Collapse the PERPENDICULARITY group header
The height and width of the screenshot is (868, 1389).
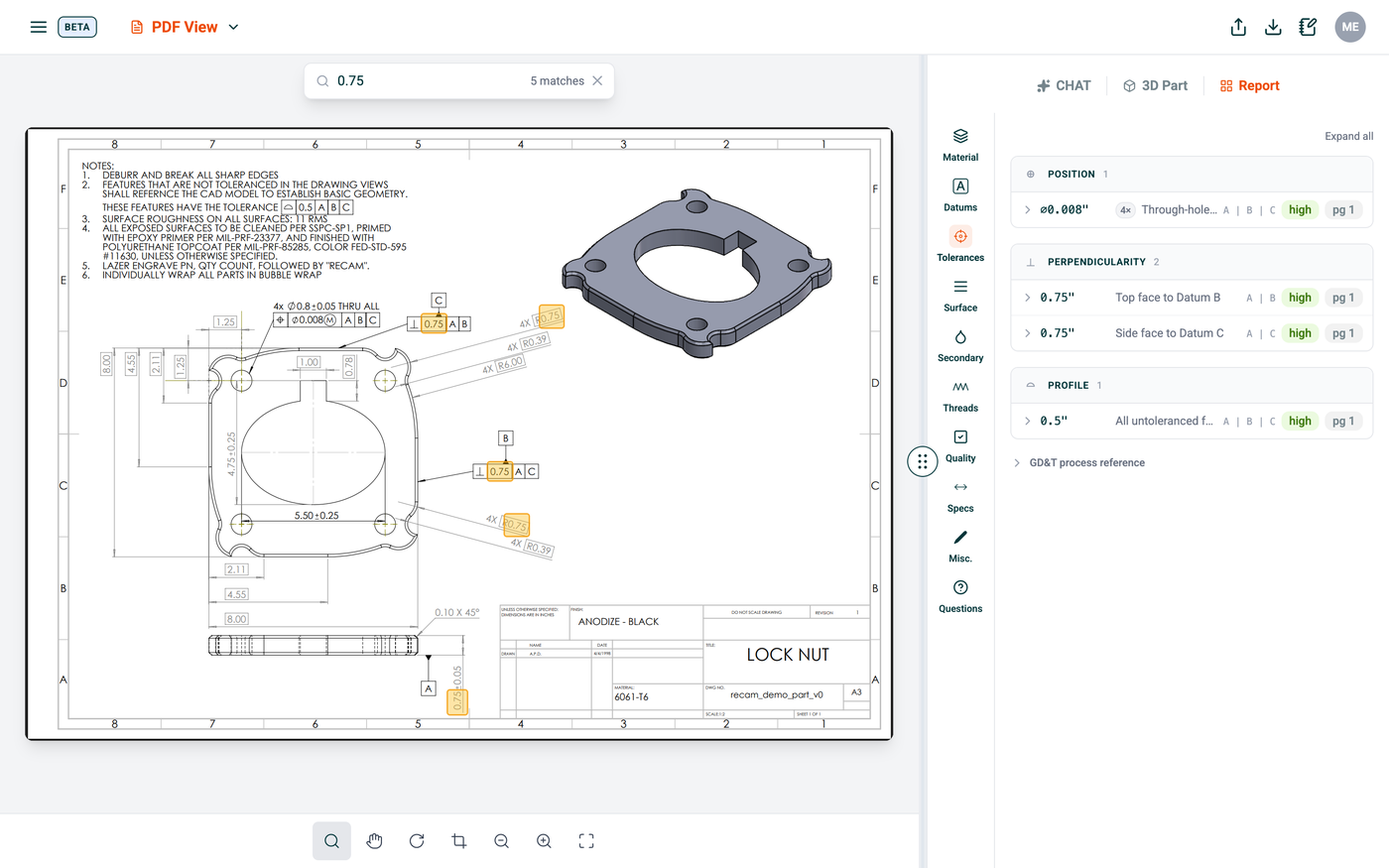click(1192, 262)
